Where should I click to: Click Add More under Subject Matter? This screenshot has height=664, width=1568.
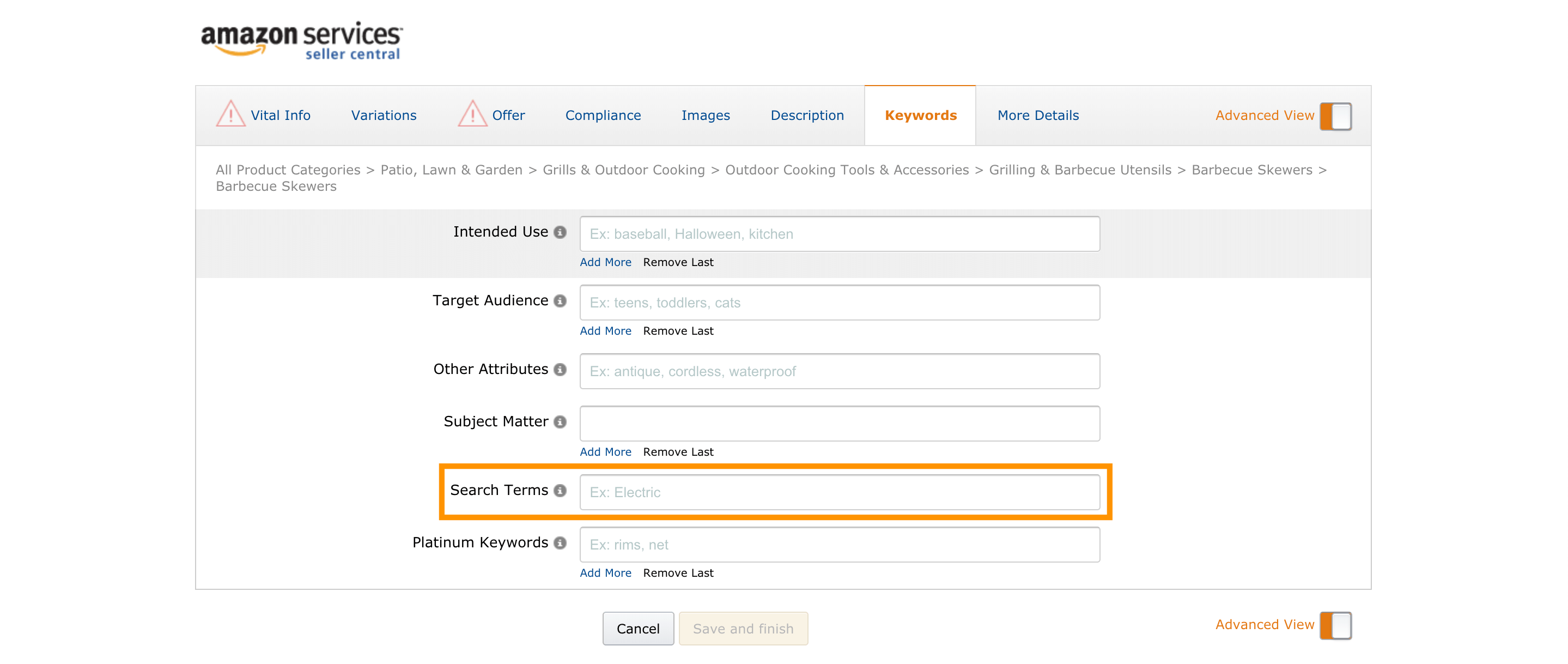tap(605, 452)
